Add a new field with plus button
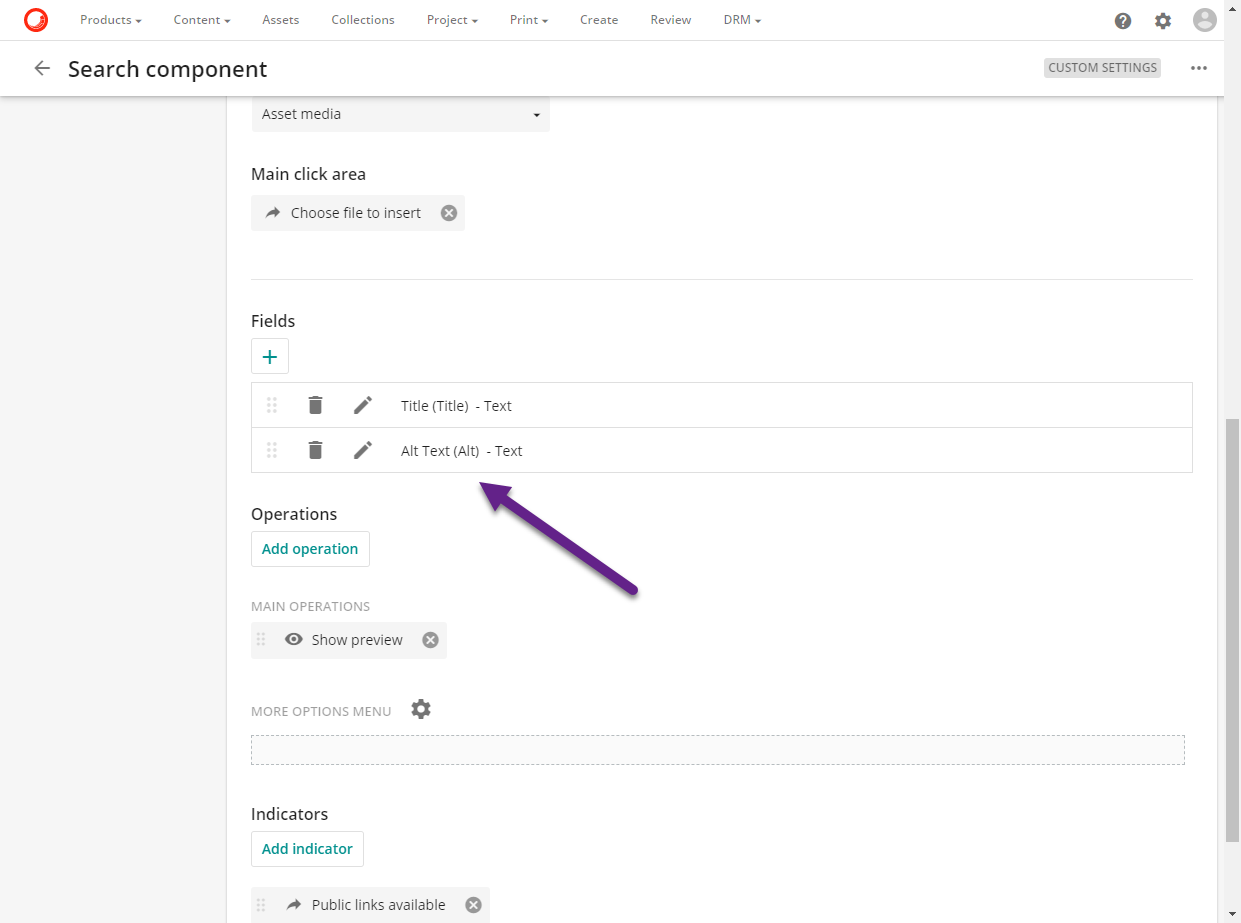1241x923 pixels. 270,356
